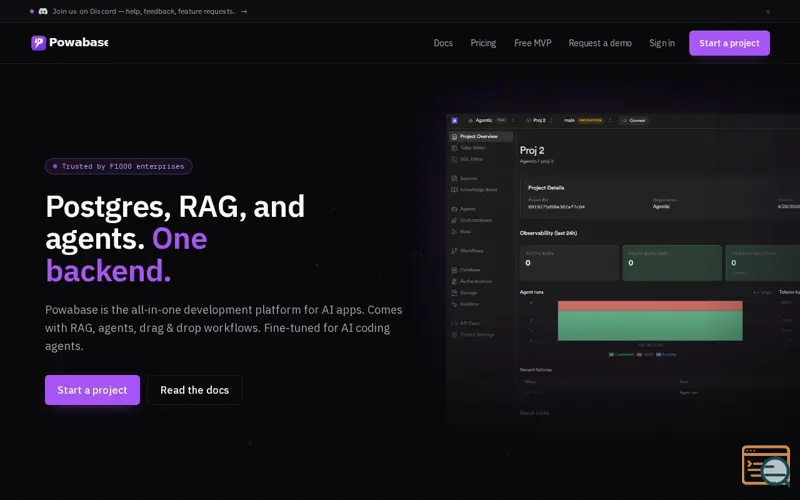Click the Workflows branch icon in preview sidebar
This screenshot has width=800, height=500.
tap(454, 251)
